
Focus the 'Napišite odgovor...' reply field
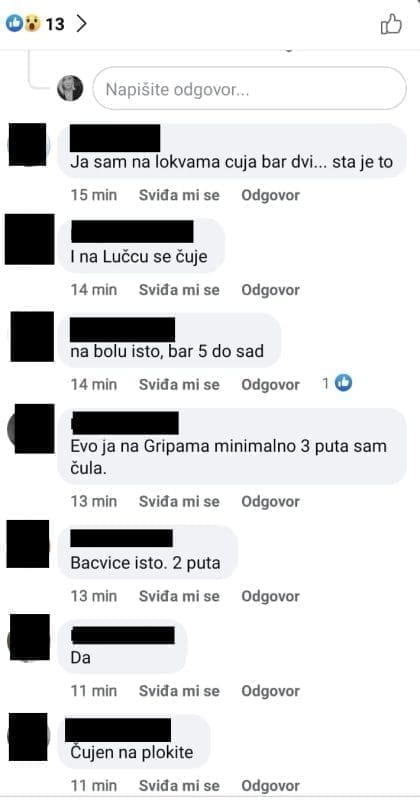point(250,89)
